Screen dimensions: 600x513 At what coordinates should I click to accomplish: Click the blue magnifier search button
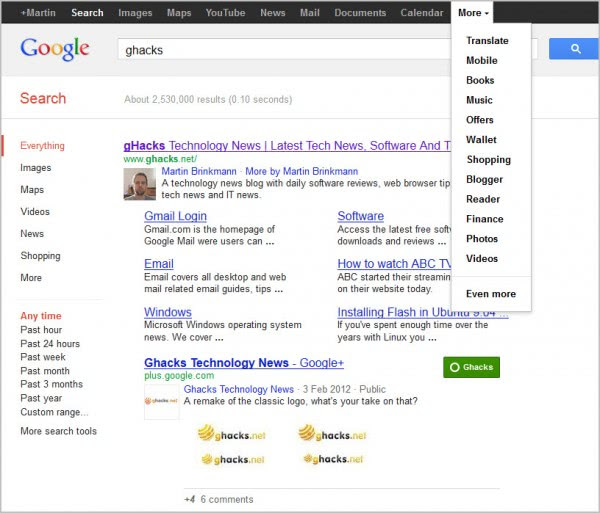(x=574, y=49)
